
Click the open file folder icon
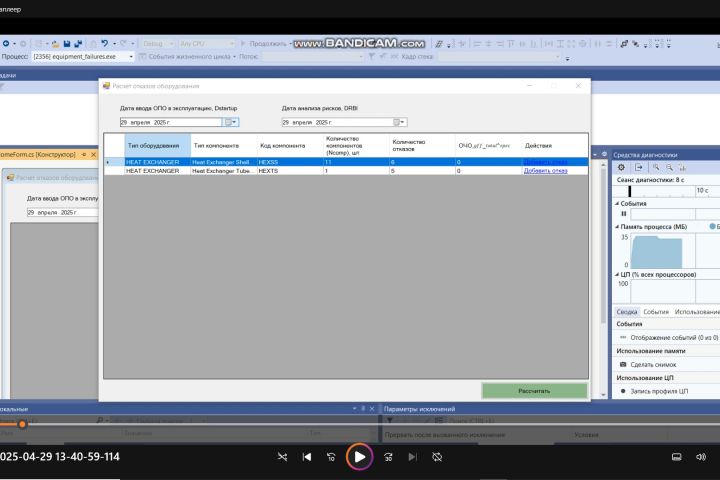coord(55,44)
